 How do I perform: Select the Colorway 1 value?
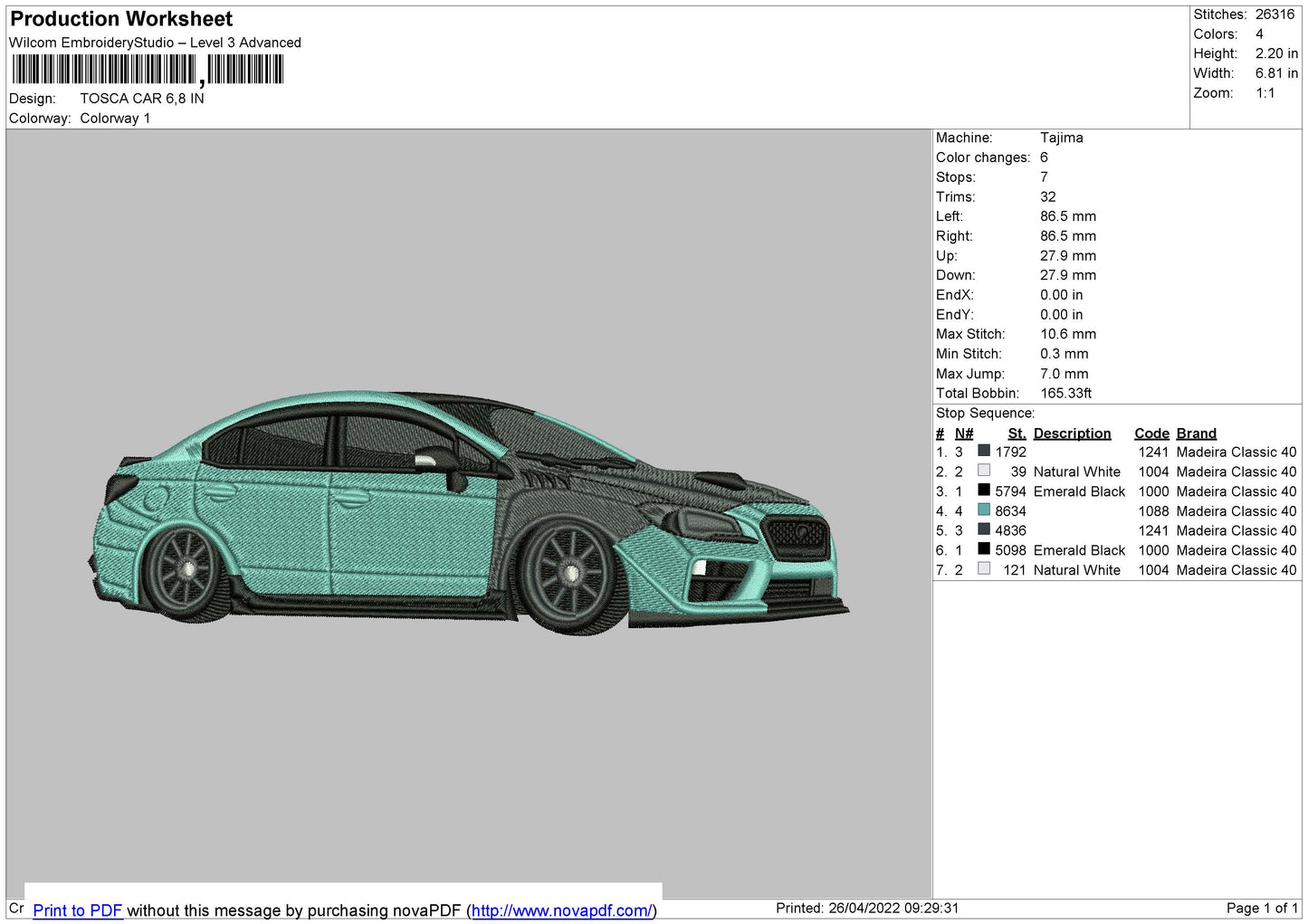point(115,119)
